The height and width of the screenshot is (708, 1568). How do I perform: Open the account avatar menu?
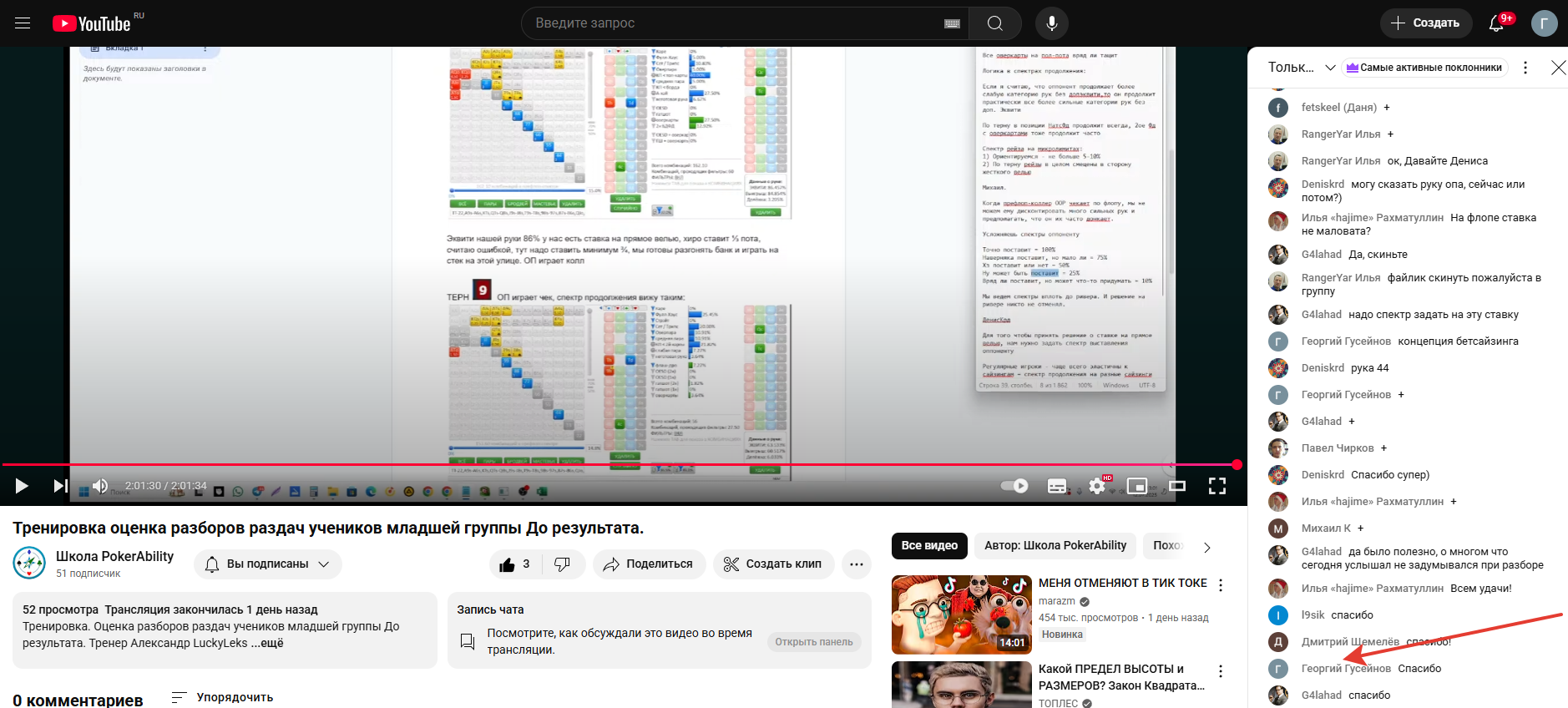(x=1545, y=23)
